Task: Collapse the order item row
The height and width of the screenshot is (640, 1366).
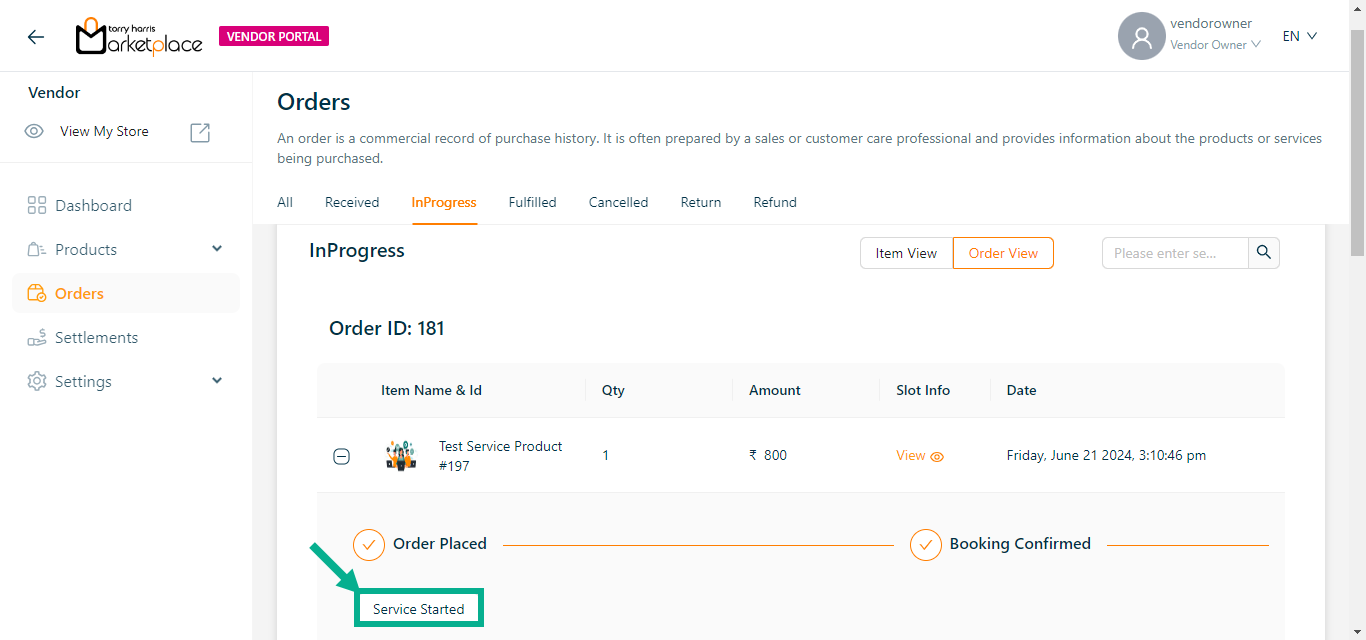Action: click(341, 457)
